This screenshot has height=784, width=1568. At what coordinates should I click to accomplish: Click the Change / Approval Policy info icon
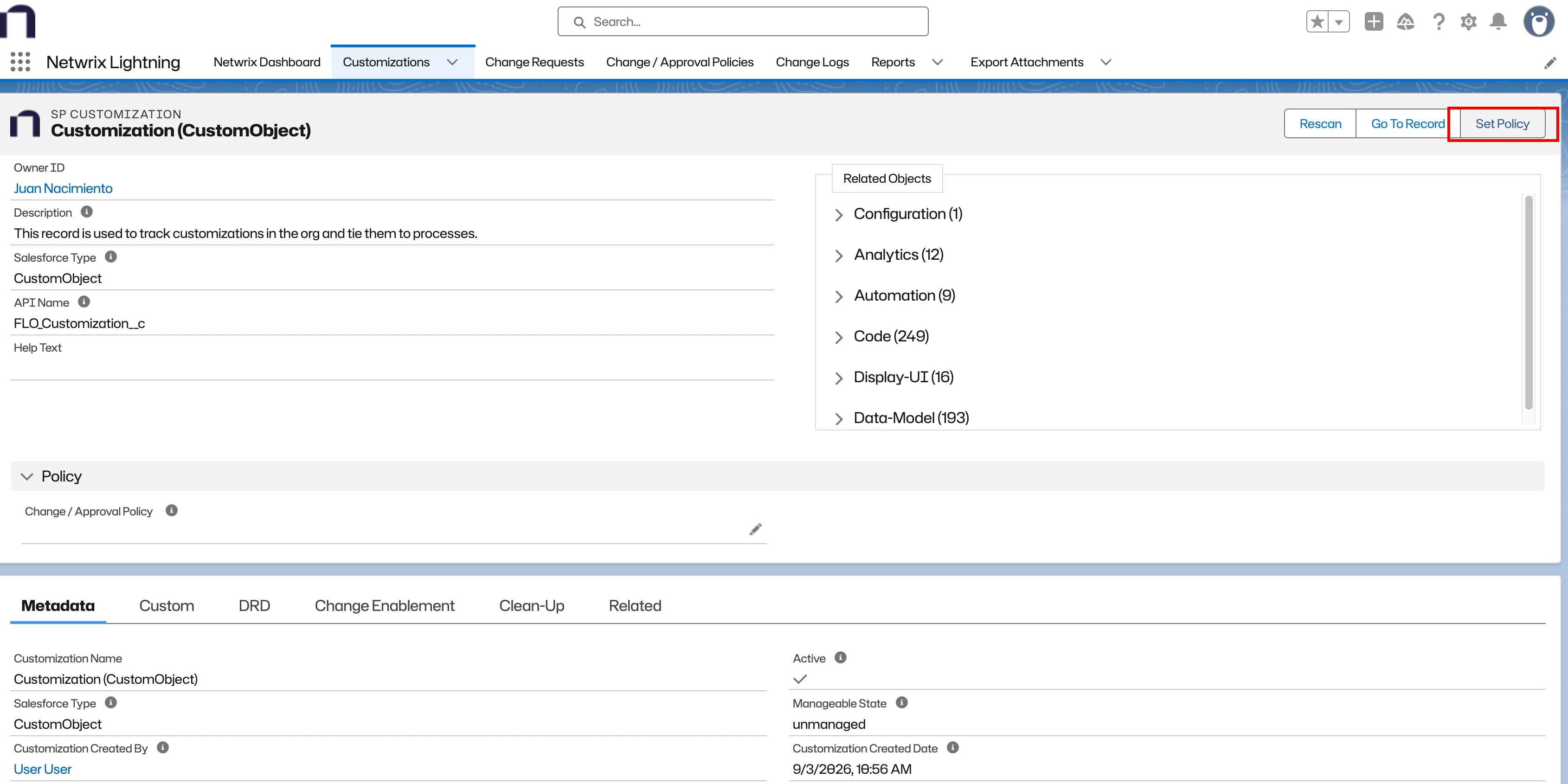pos(172,511)
